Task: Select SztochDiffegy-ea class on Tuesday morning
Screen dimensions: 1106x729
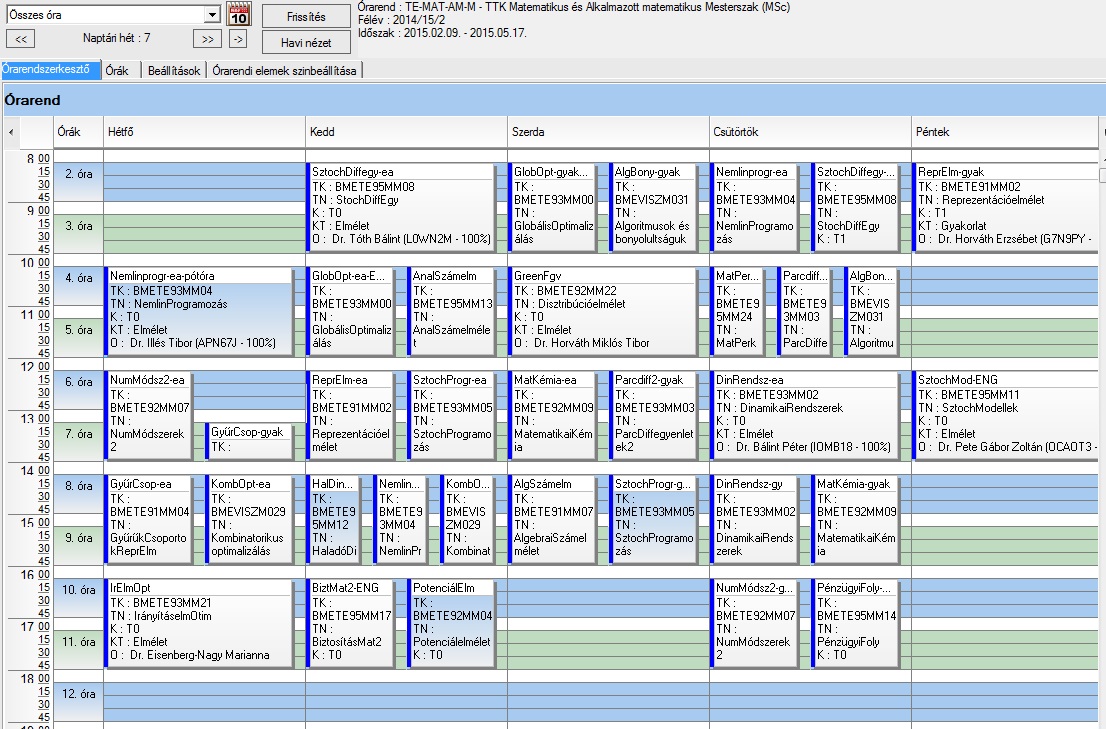Action: point(401,208)
